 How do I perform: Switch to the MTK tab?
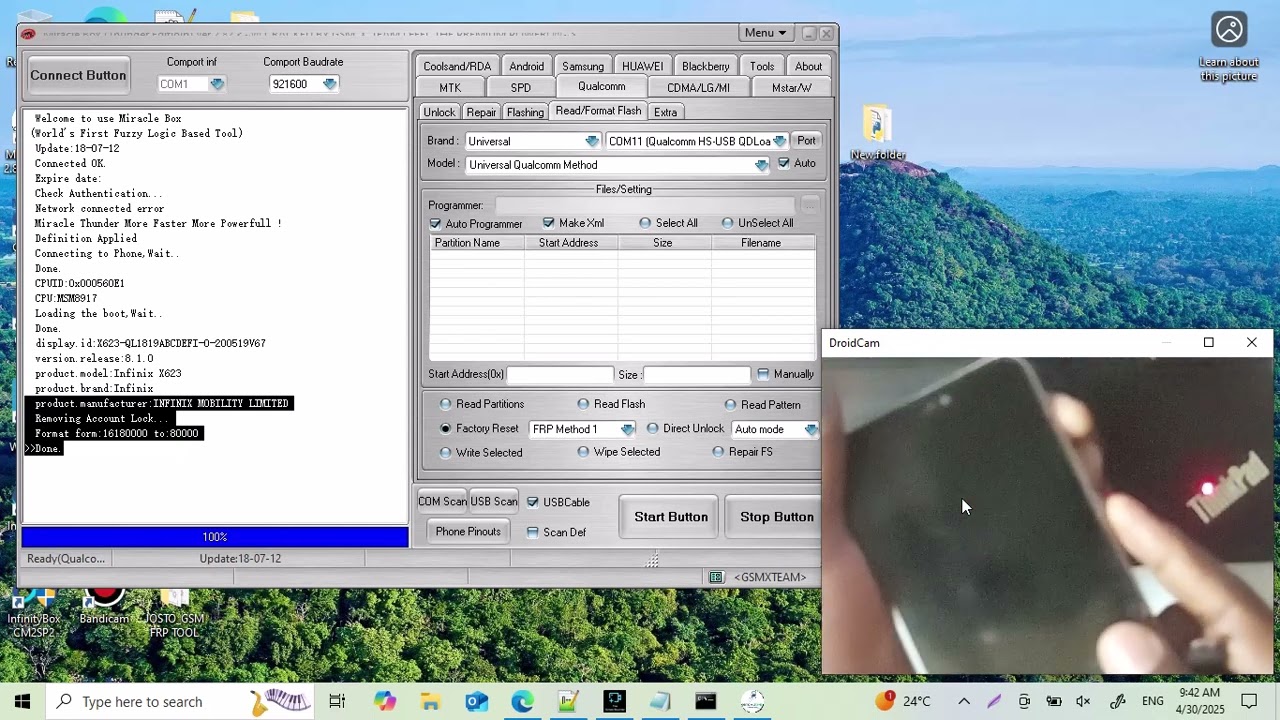(x=450, y=88)
